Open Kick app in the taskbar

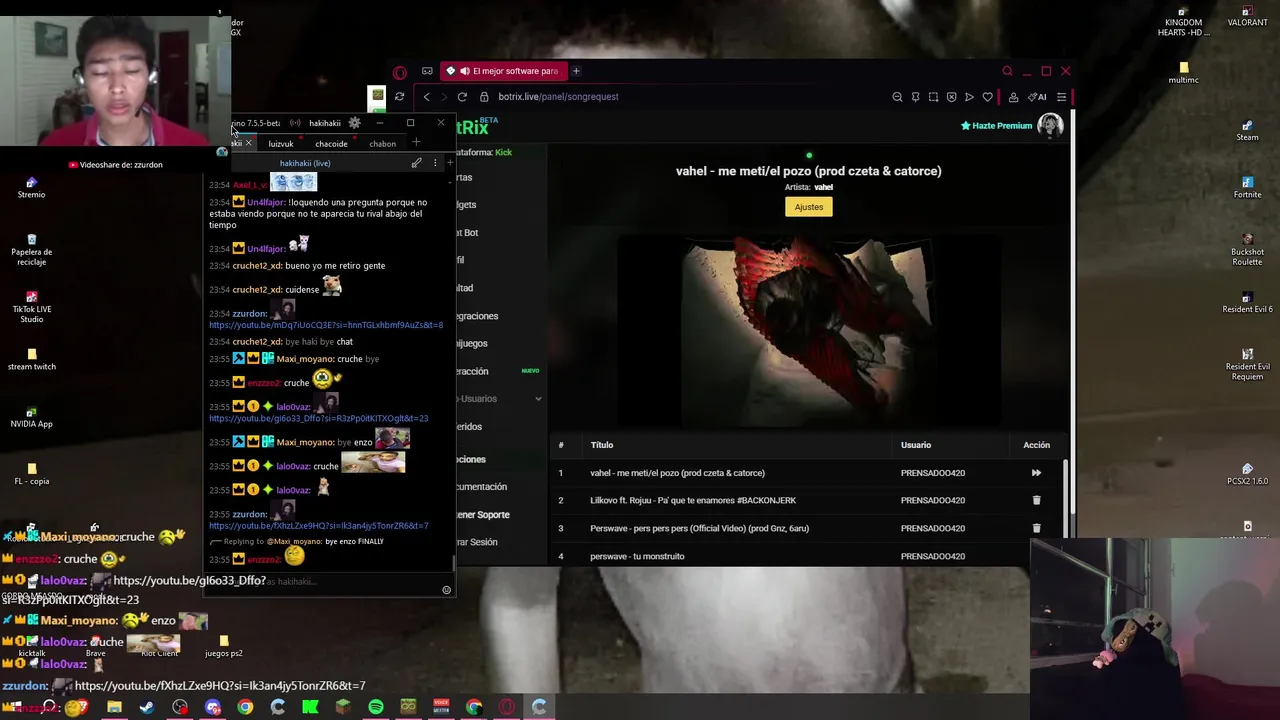(310, 707)
